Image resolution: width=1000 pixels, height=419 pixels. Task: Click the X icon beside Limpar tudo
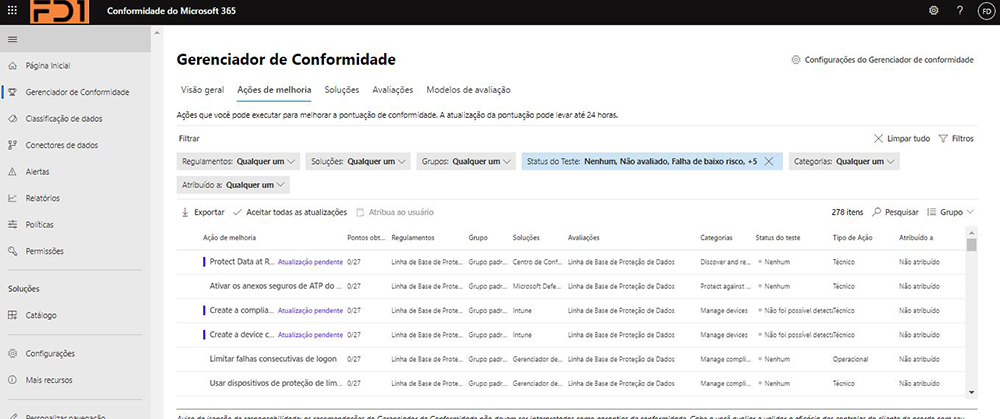tap(878, 138)
